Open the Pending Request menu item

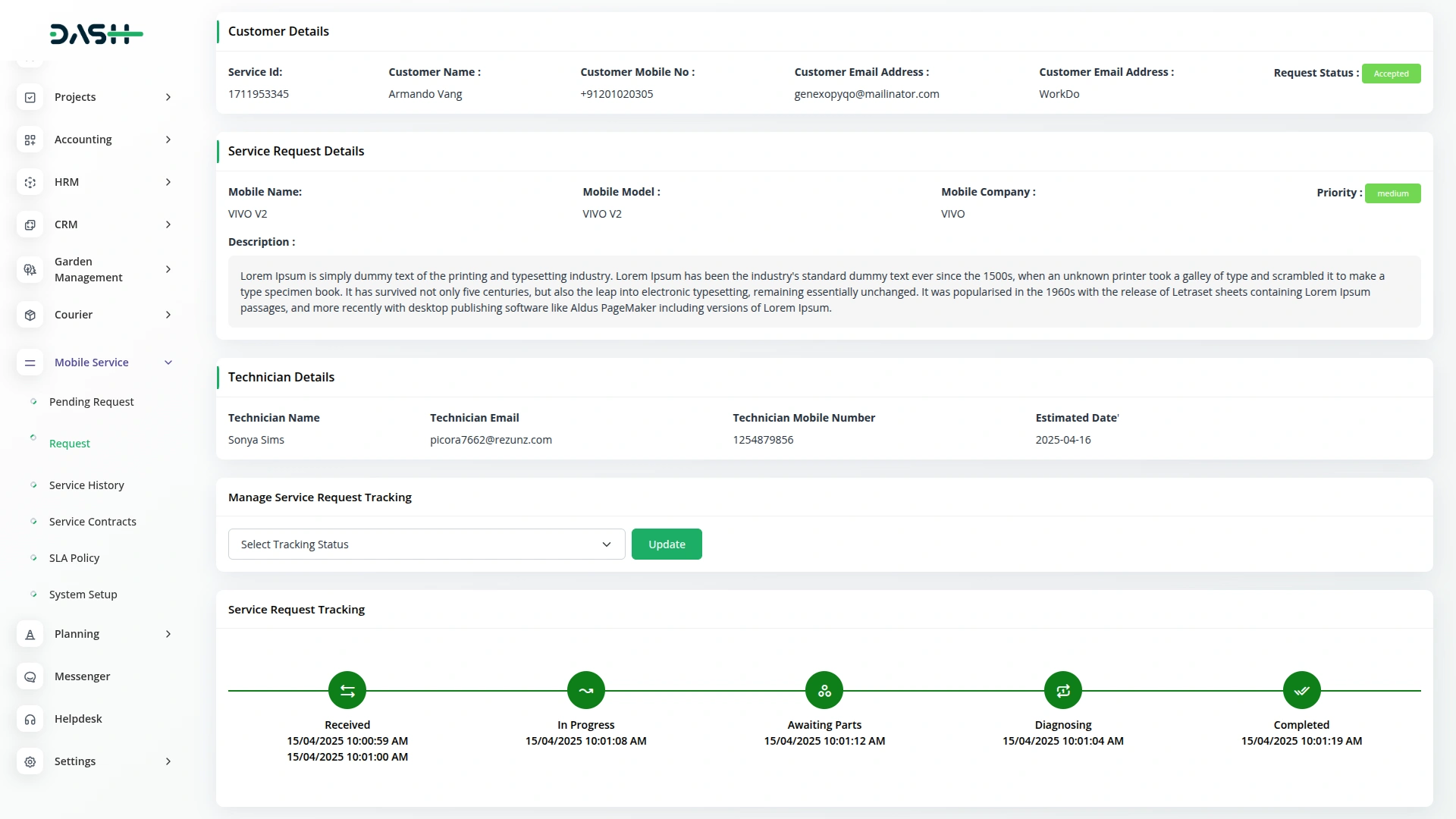(x=91, y=402)
